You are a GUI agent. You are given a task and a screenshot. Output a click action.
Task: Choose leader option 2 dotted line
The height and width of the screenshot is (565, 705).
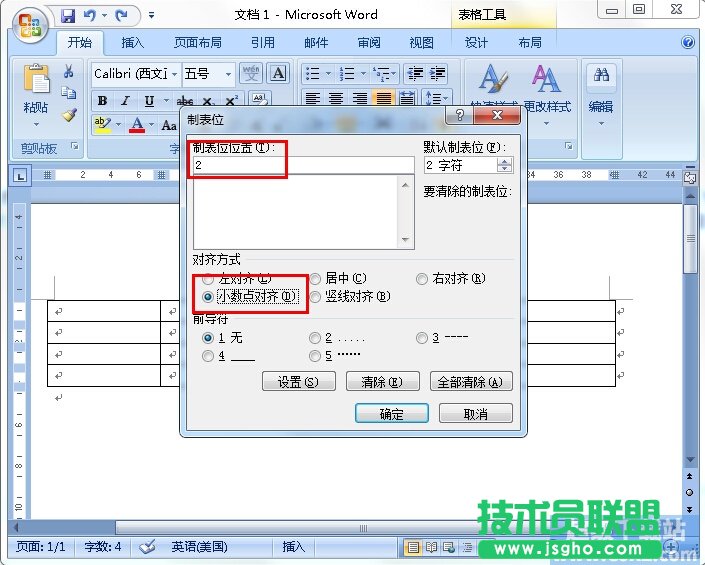(x=315, y=338)
